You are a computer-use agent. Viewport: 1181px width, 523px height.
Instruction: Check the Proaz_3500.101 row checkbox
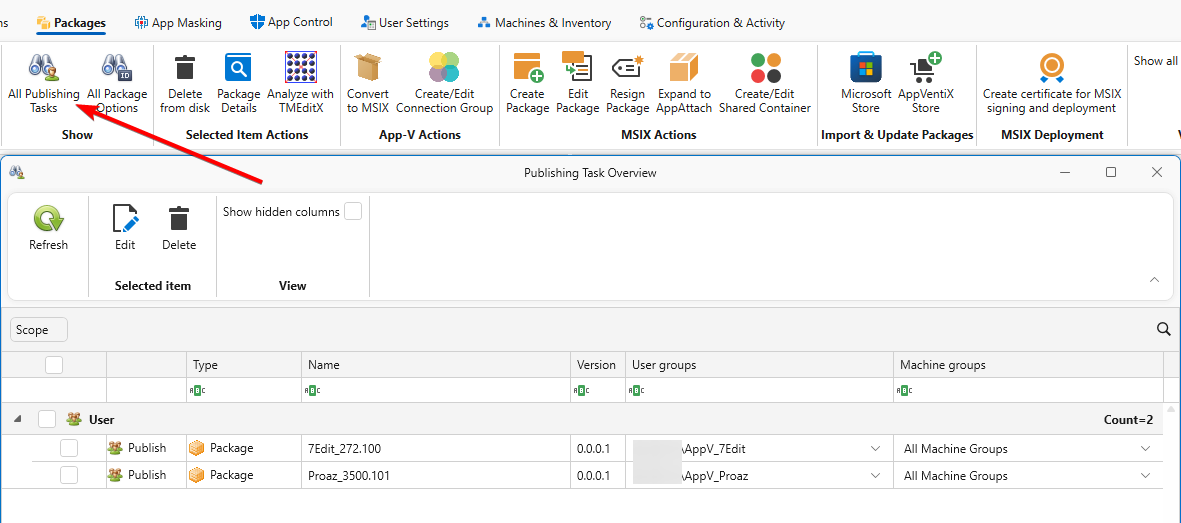[x=69, y=475]
